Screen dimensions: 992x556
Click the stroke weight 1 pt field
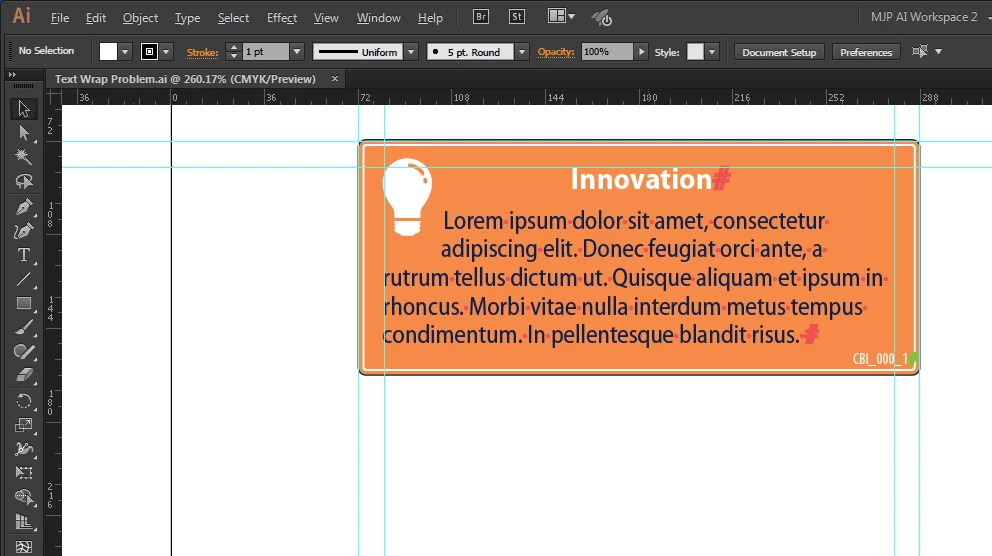coord(266,52)
